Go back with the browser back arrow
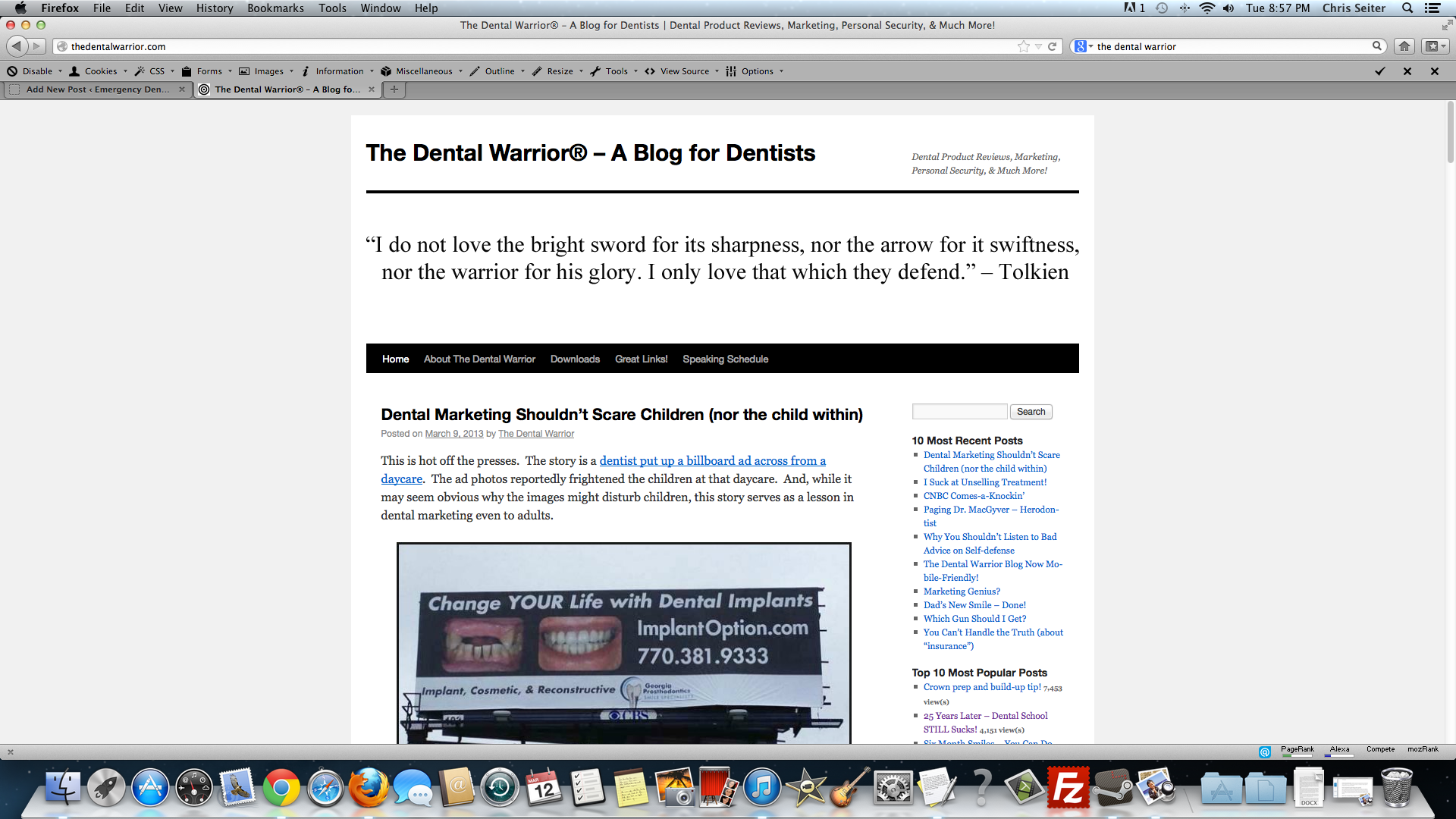Screen dimensions: 1456x819 pyautogui.click(x=17, y=46)
